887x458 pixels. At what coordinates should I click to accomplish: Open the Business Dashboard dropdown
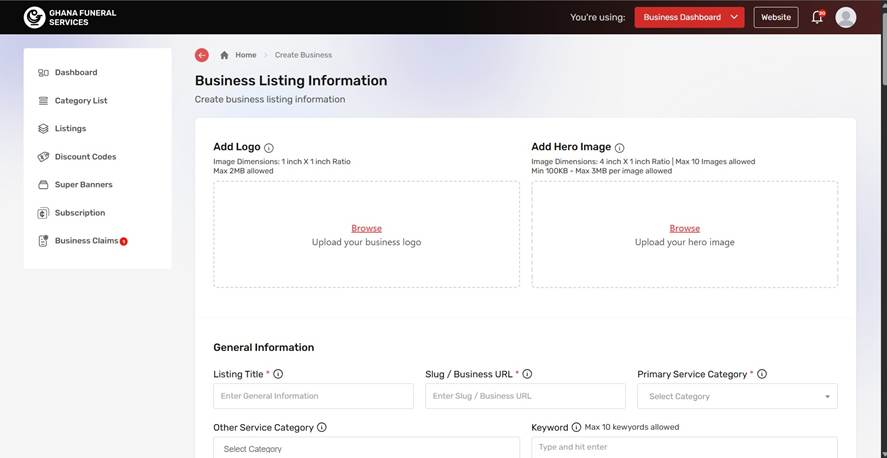point(690,17)
